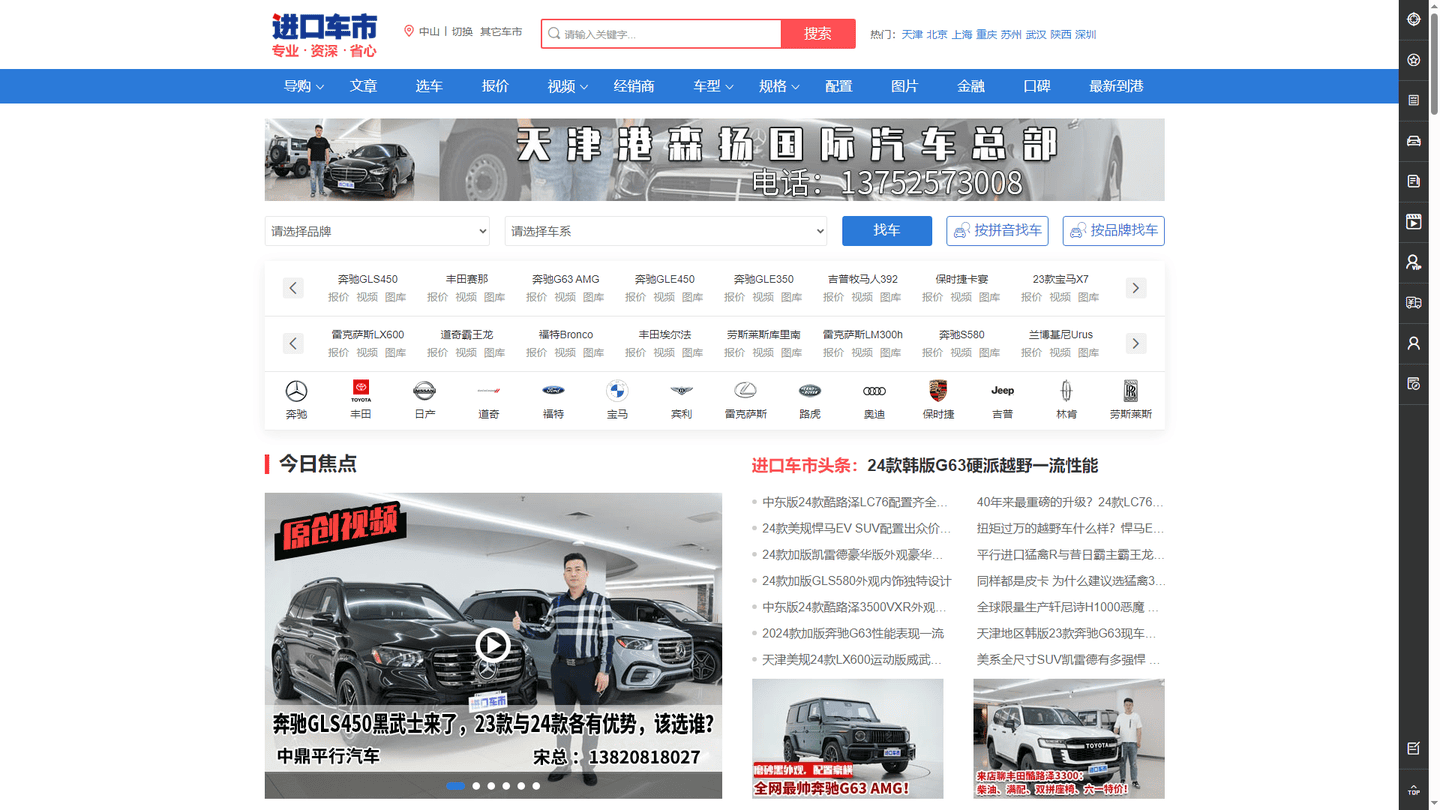Click the blue 找车 button
Image resolution: width=1440 pixels, height=810 pixels.
[x=887, y=231]
